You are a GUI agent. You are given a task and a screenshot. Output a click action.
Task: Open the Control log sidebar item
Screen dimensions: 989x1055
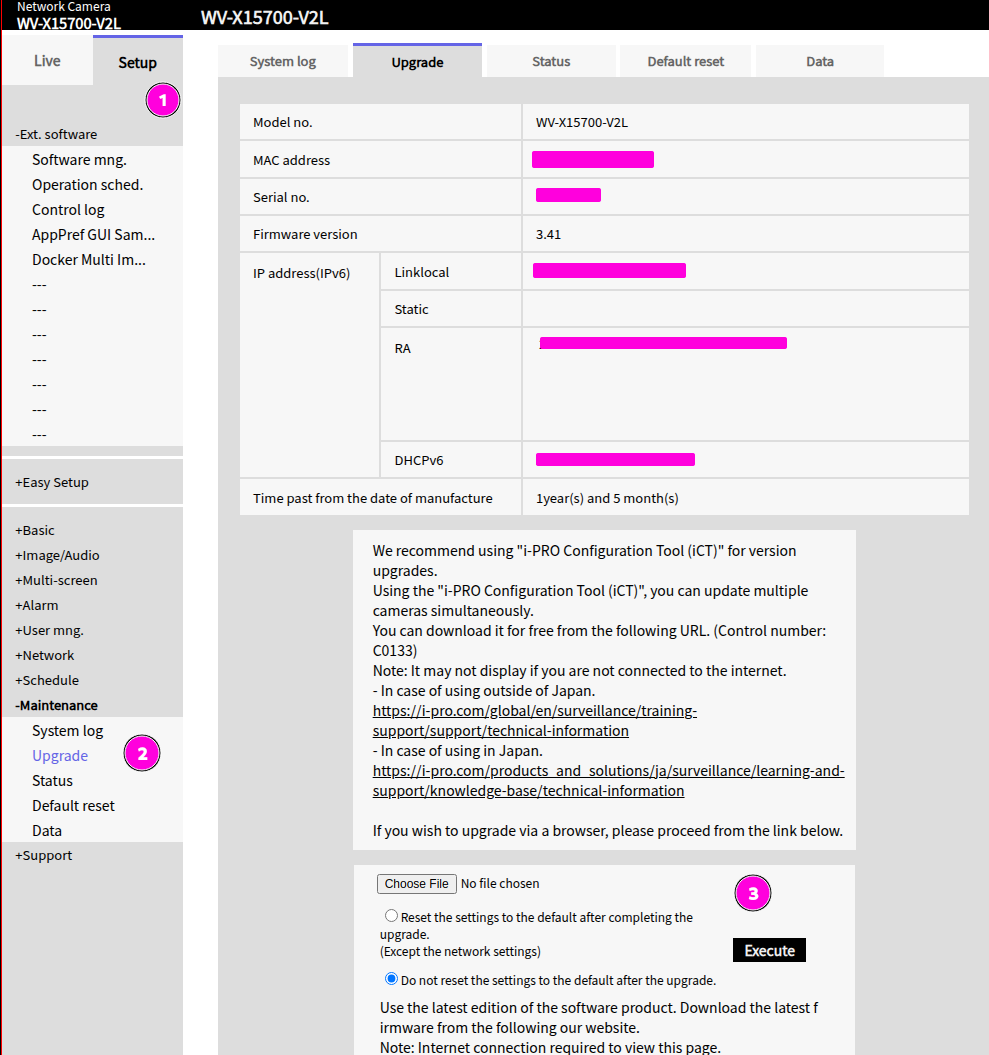pos(68,210)
